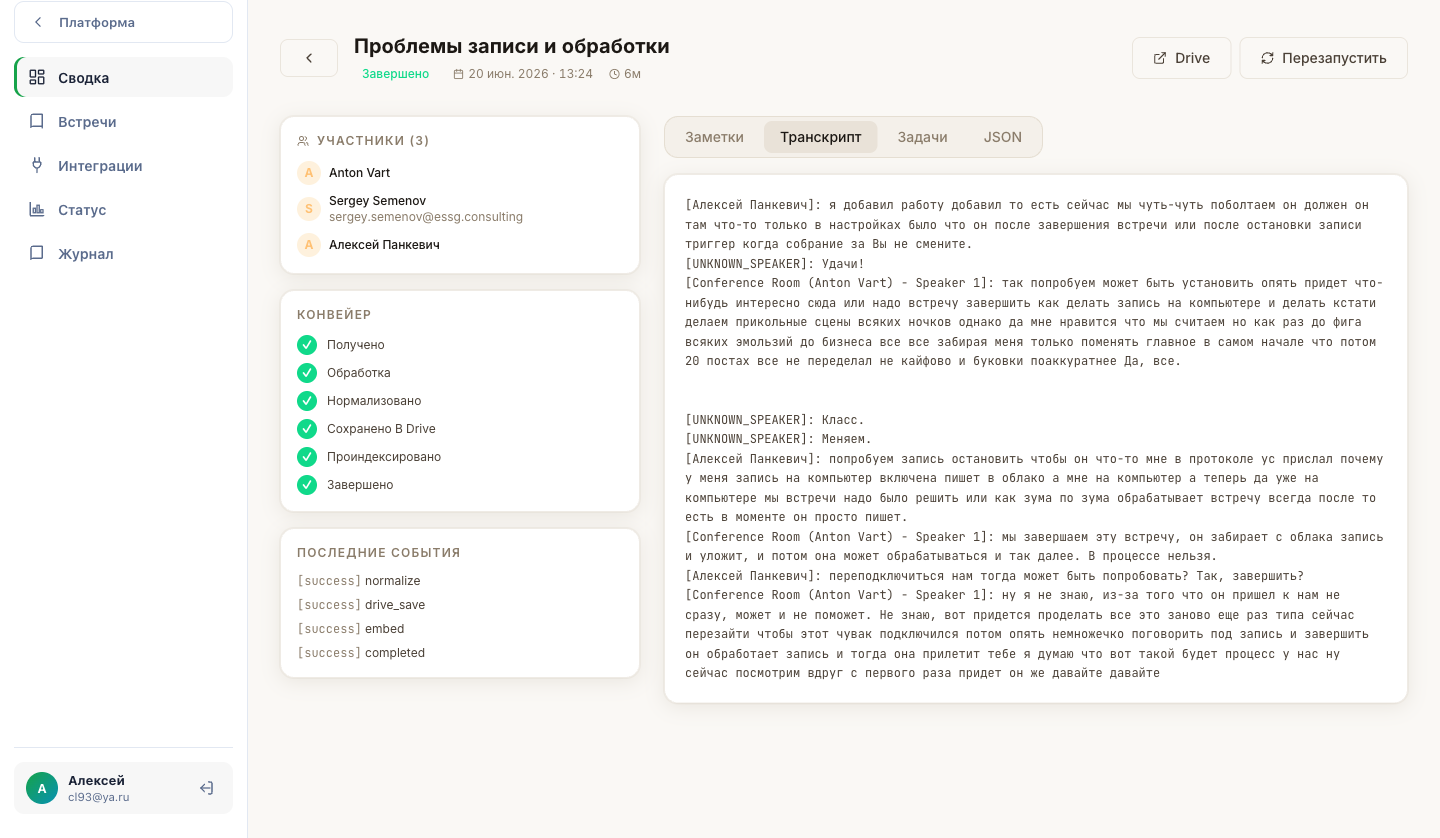Image resolution: width=1440 pixels, height=838 pixels.
Task: Select the Транскрипт tab
Action: click(820, 137)
